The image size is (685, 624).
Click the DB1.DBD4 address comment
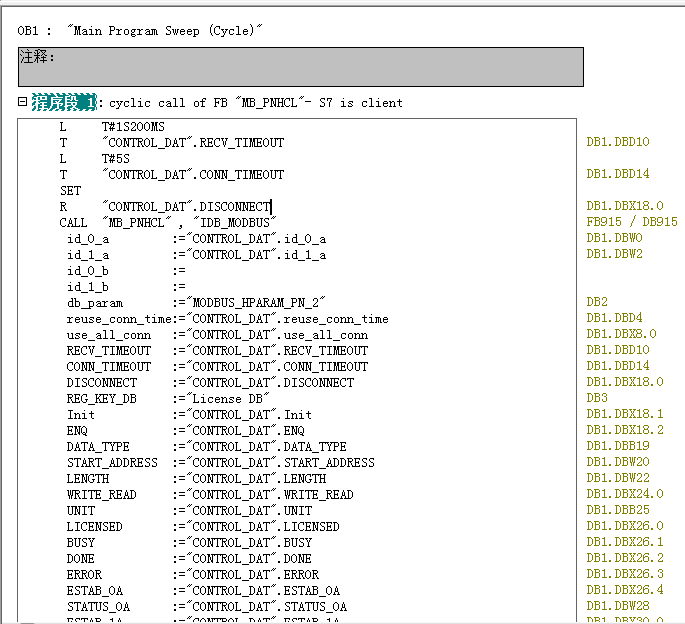[x=614, y=318]
